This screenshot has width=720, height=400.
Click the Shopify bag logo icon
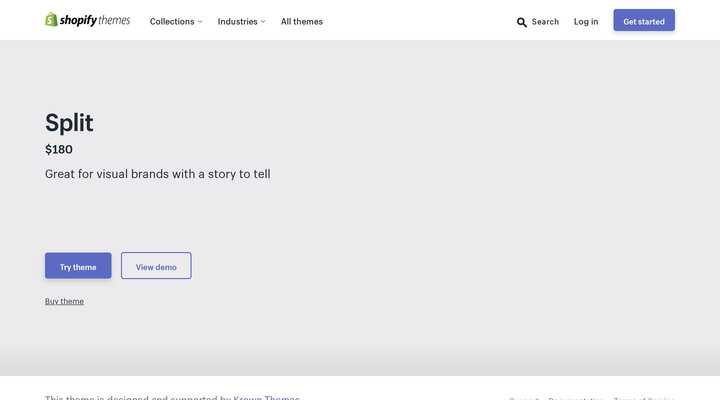[51, 20]
